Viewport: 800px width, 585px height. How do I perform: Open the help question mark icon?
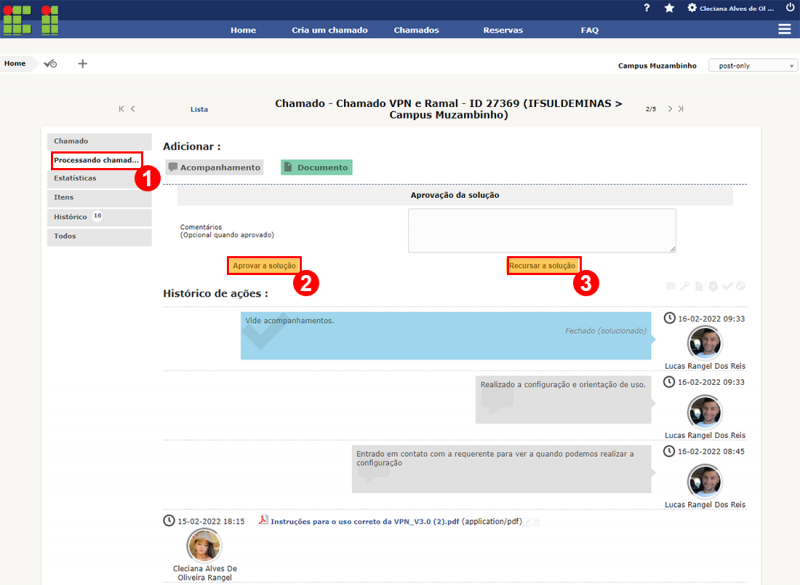pos(646,8)
